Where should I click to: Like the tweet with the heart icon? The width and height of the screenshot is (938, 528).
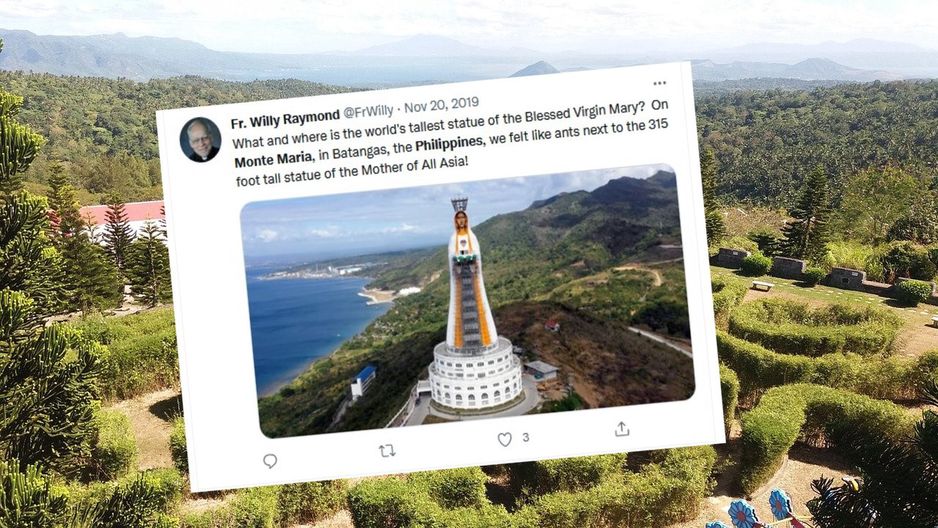pos(505,440)
